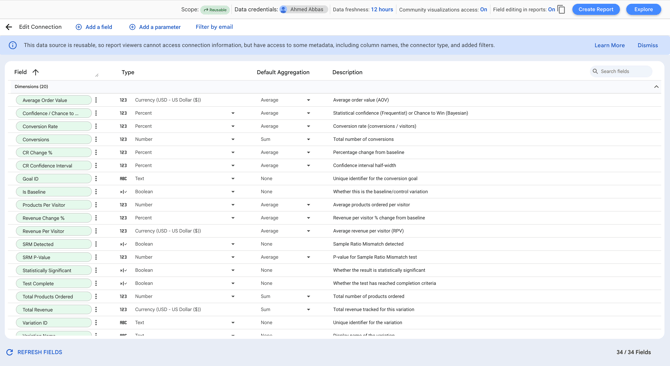Open three-dot menu for Average Order Value
Image resolution: width=670 pixels, height=366 pixels.
pyautogui.click(x=96, y=100)
